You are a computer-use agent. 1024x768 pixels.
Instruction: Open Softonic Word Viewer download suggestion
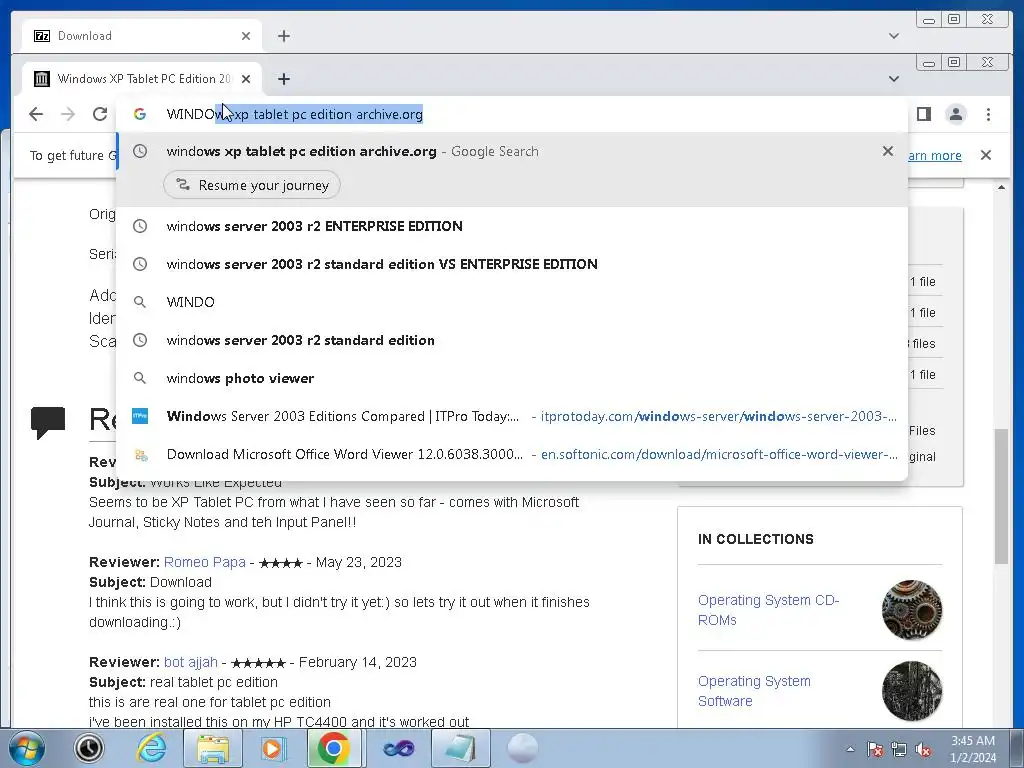click(511, 455)
